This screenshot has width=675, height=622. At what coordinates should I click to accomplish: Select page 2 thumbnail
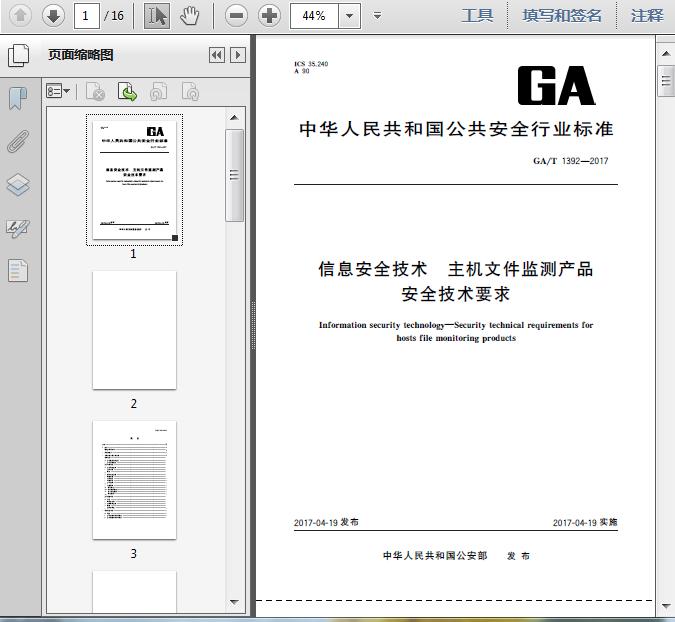(x=134, y=330)
